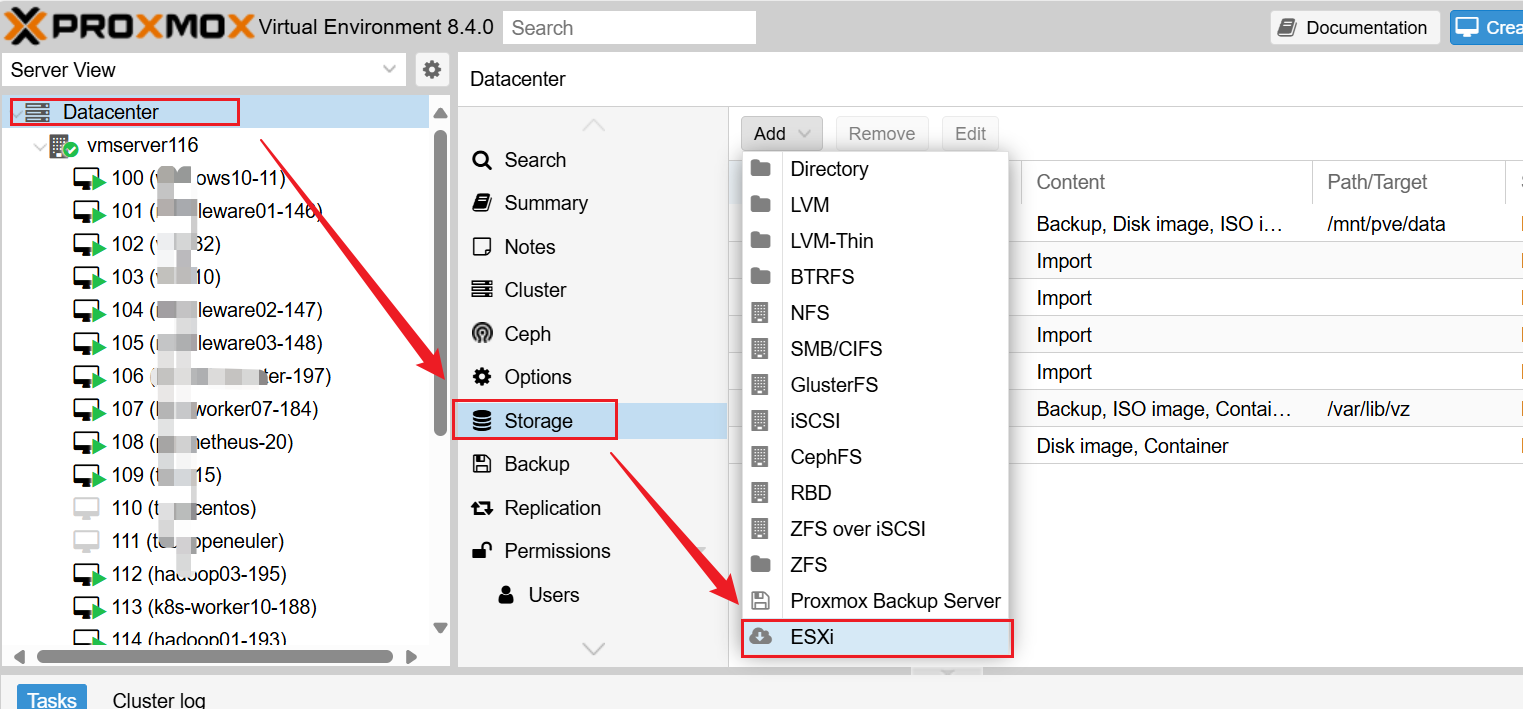Choose RBD from the Add menu
Image resolution: width=1523 pixels, height=709 pixels.
(x=875, y=493)
